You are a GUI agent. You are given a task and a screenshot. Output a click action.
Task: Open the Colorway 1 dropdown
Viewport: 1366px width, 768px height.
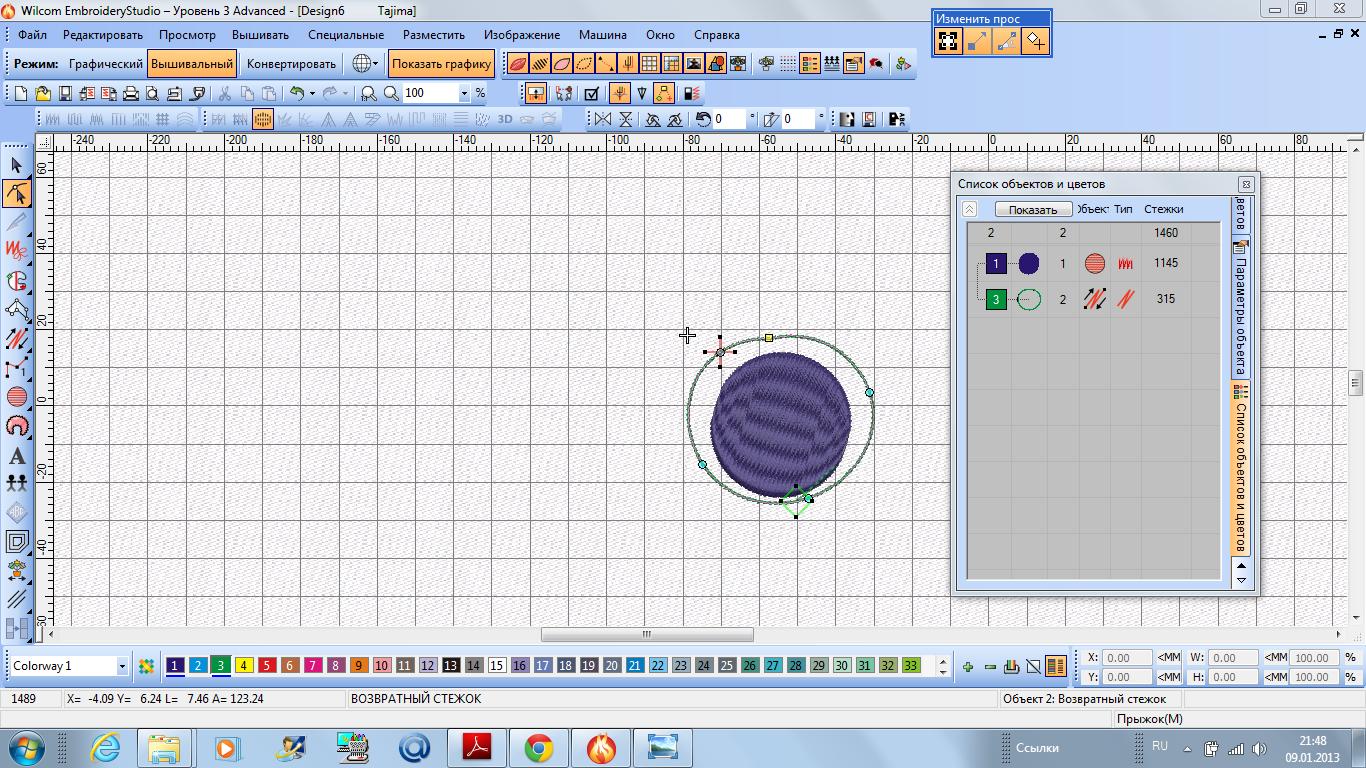[122, 666]
